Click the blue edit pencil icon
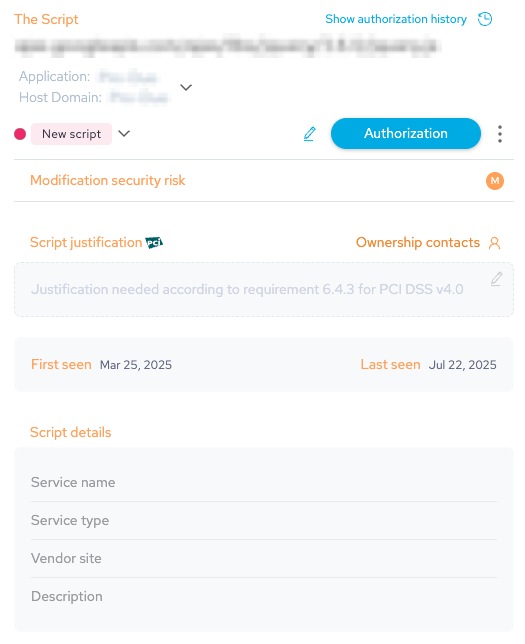 [310, 134]
